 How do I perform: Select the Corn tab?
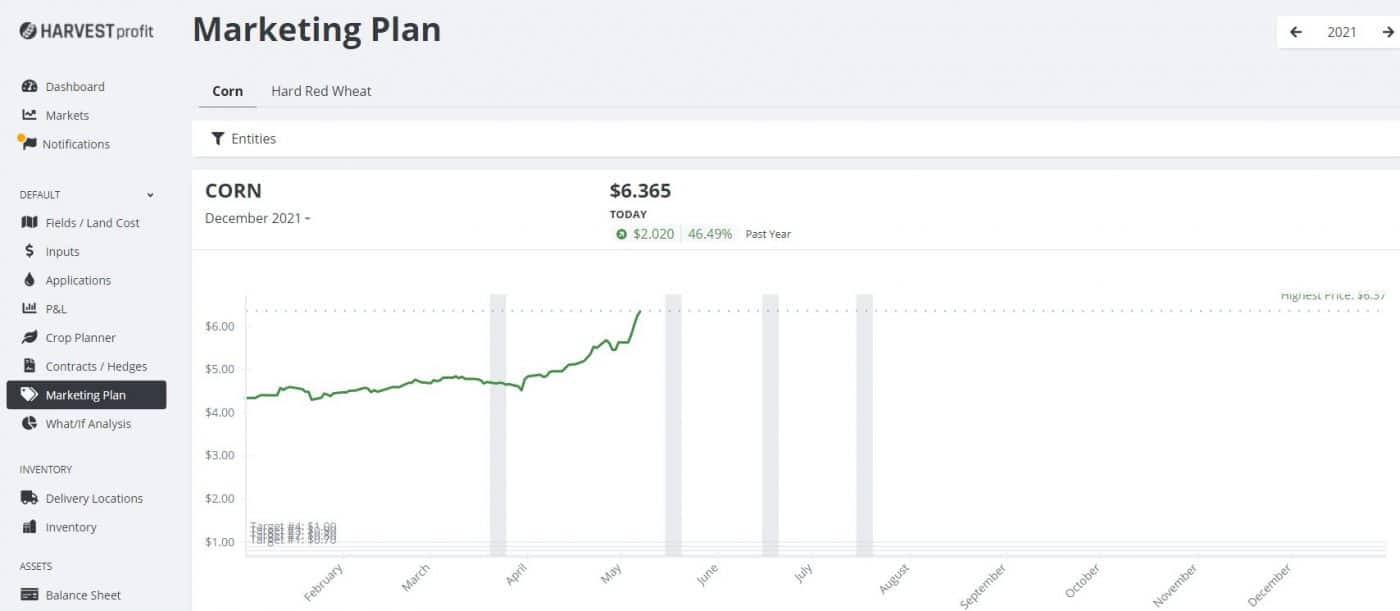(227, 91)
